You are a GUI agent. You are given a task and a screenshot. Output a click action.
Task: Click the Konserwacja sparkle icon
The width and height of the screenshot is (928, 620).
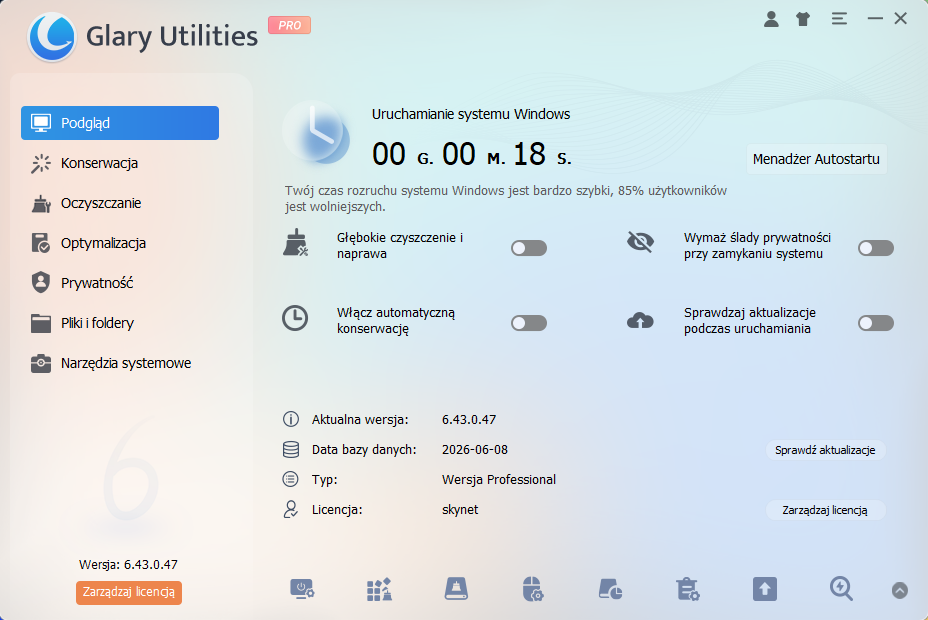(x=41, y=163)
